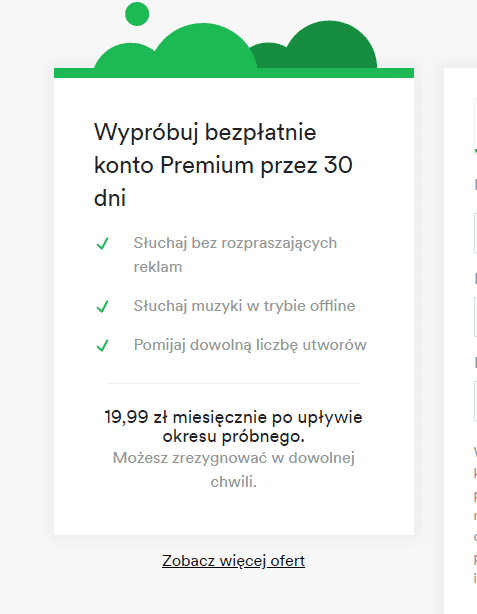The image size is (477, 614).
Task: Focus the third partially visible input field
Action: point(475,401)
